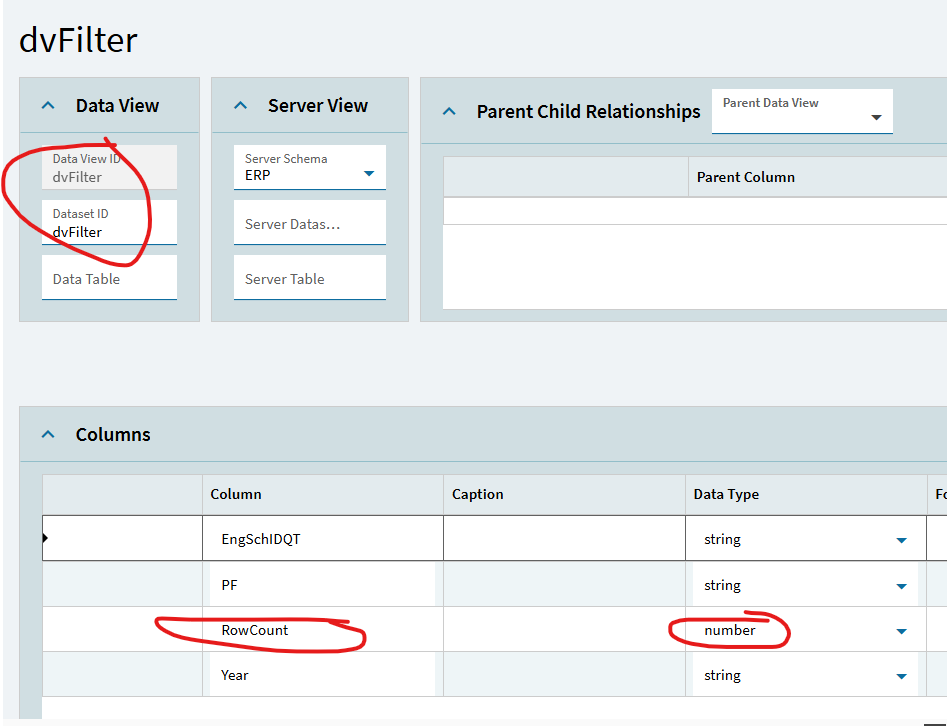Open the Parent Data View dropdown
Image resolution: width=947 pixels, height=726 pixels.
click(876, 117)
